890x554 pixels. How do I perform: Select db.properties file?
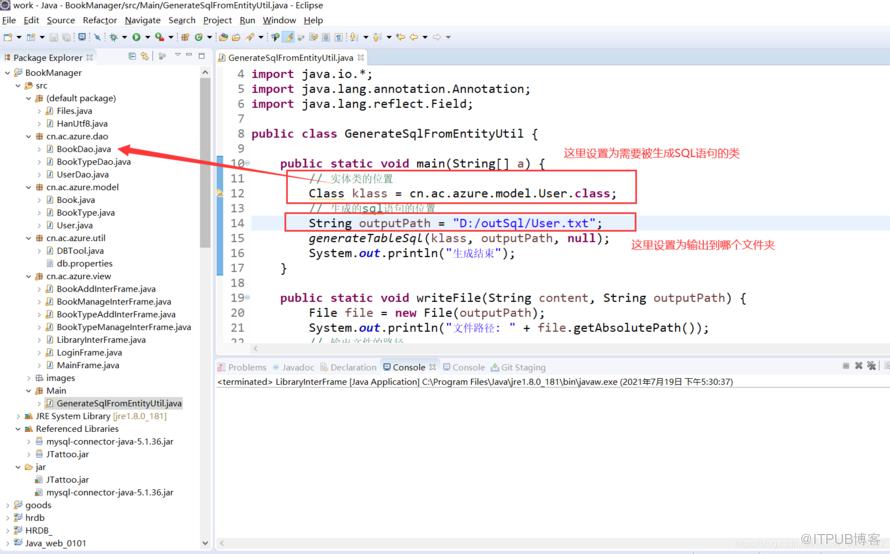click(84, 263)
